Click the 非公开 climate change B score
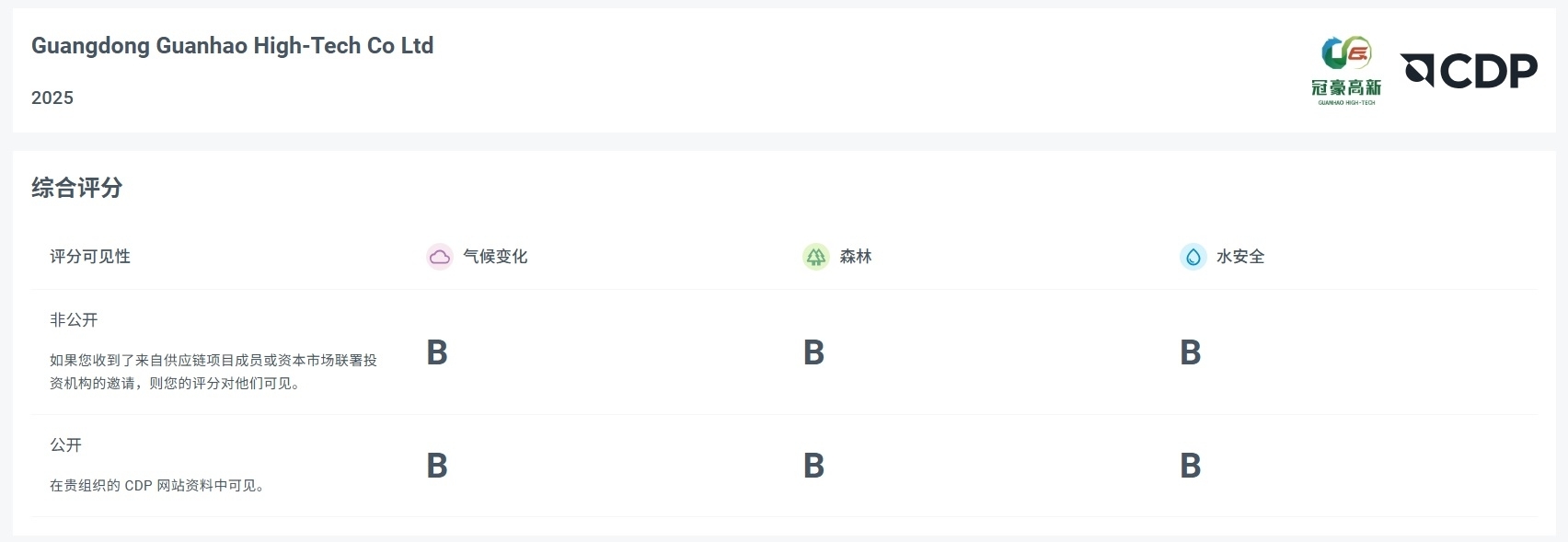This screenshot has width=1568, height=542. 437,352
